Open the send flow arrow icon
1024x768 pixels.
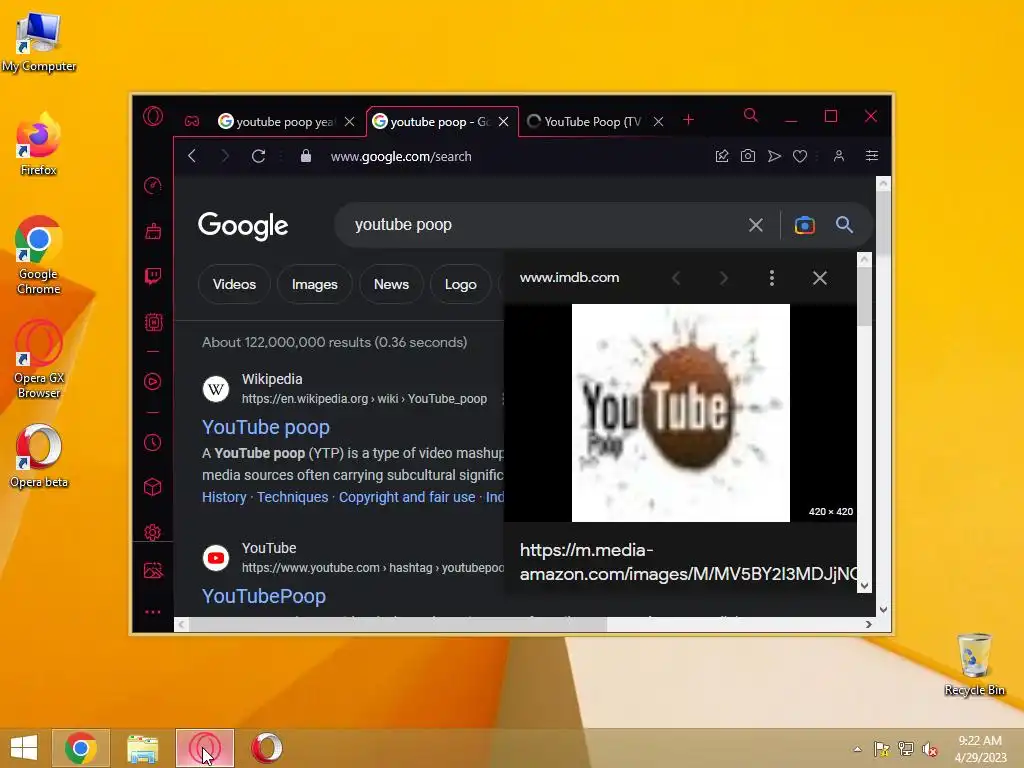774,156
